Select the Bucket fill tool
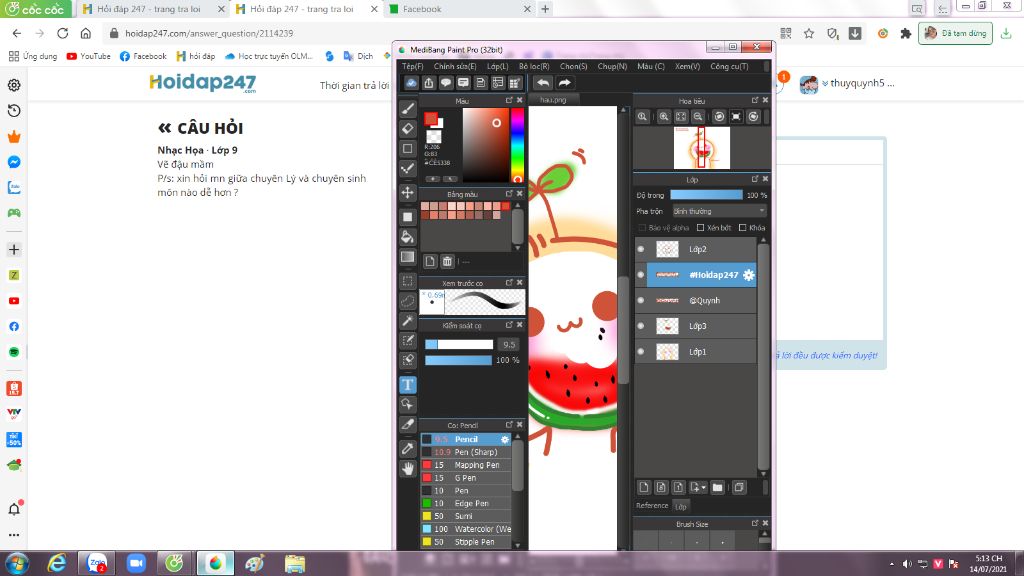The width and height of the screenshot is (1024, 576). pos(408,236)
